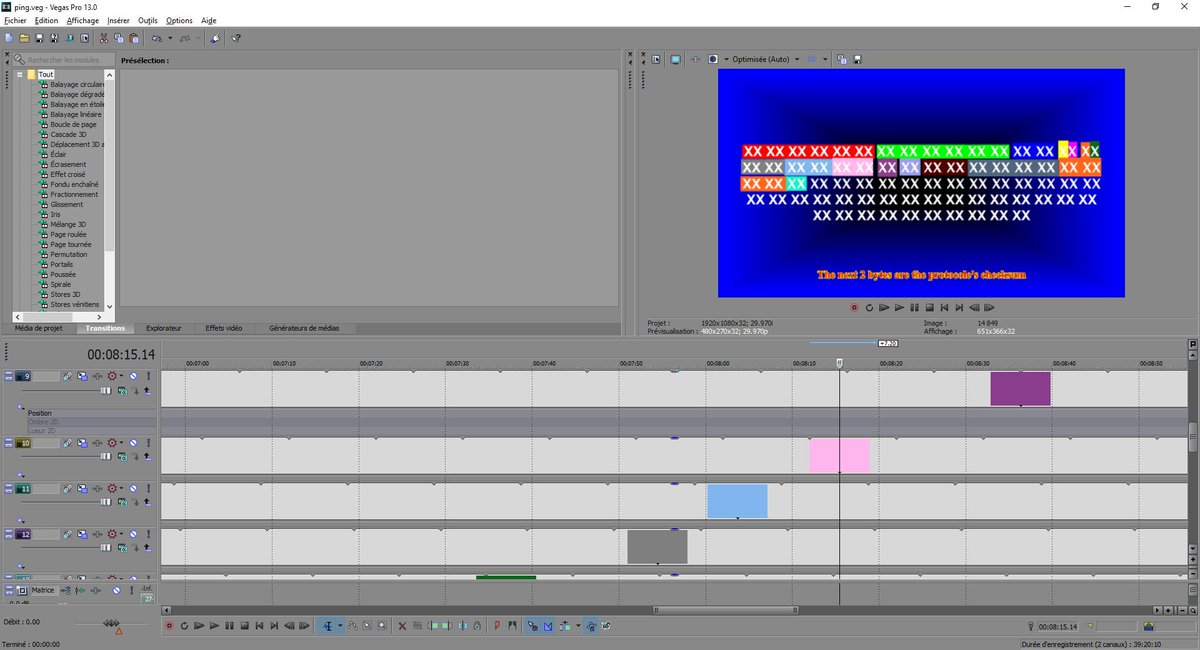Open overlays dropdown arrow in preview toolbar

pyautogui.click(x=825, y=59)
